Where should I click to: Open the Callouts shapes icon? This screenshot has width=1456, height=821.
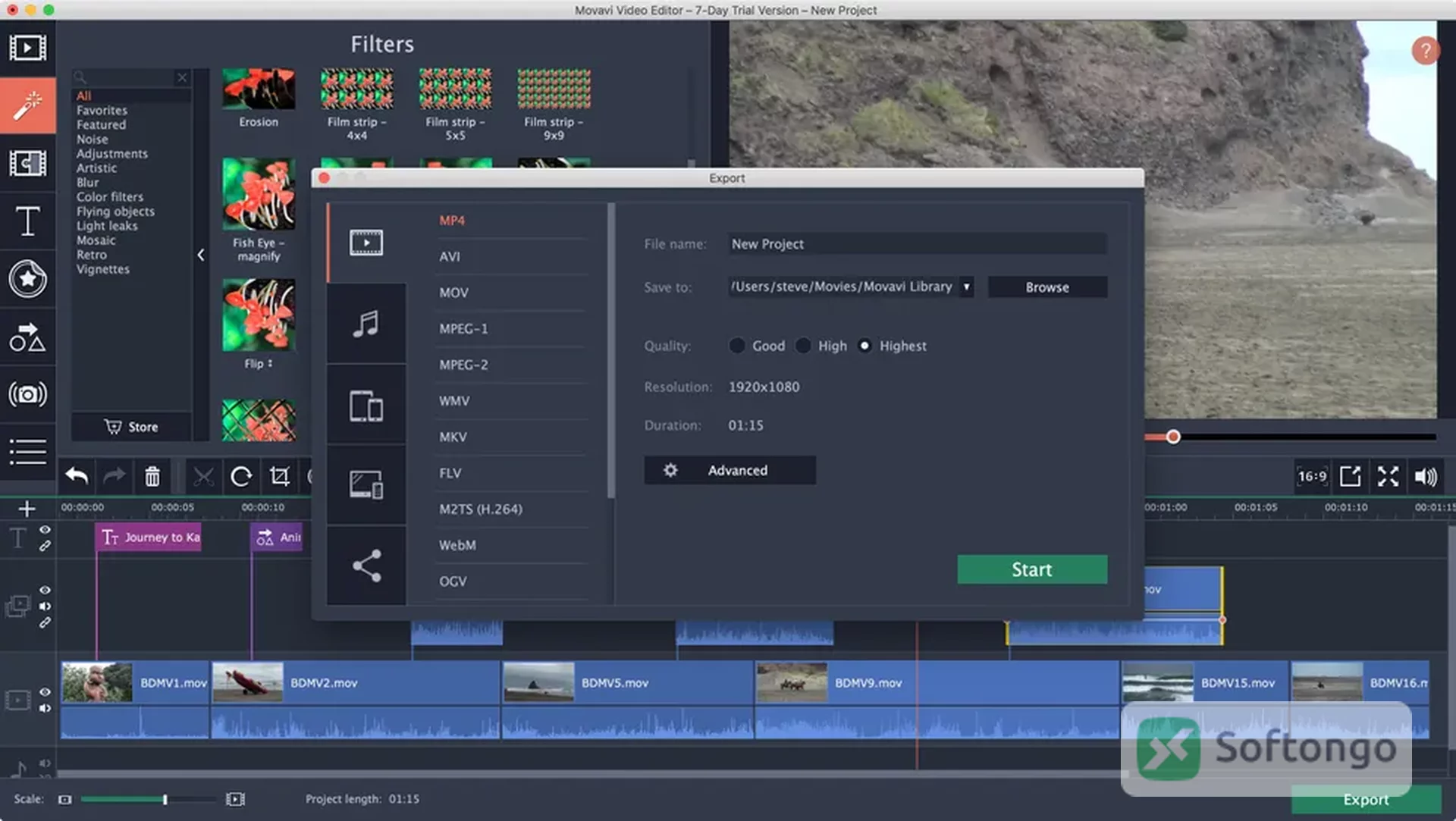coord(27,337)
